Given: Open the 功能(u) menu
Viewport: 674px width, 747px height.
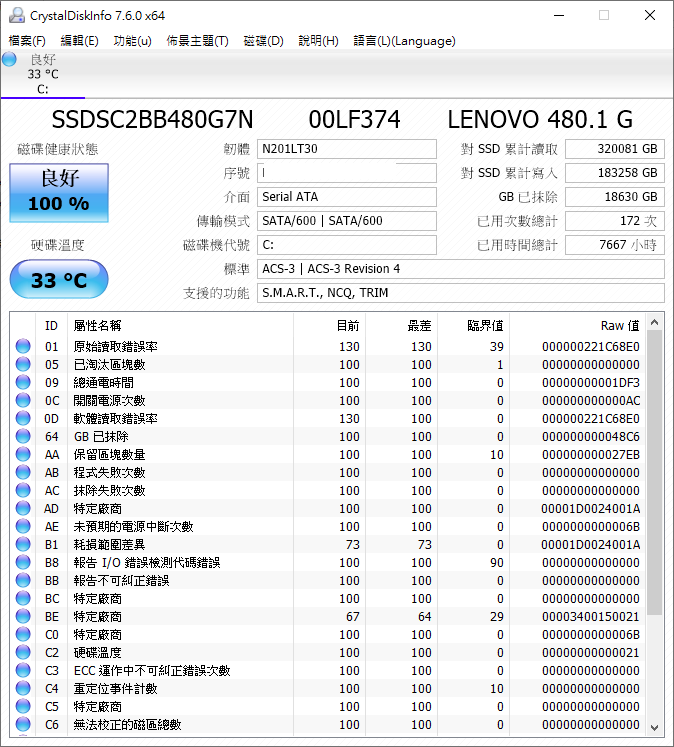Looking at the screenshot, I should 132,41.
